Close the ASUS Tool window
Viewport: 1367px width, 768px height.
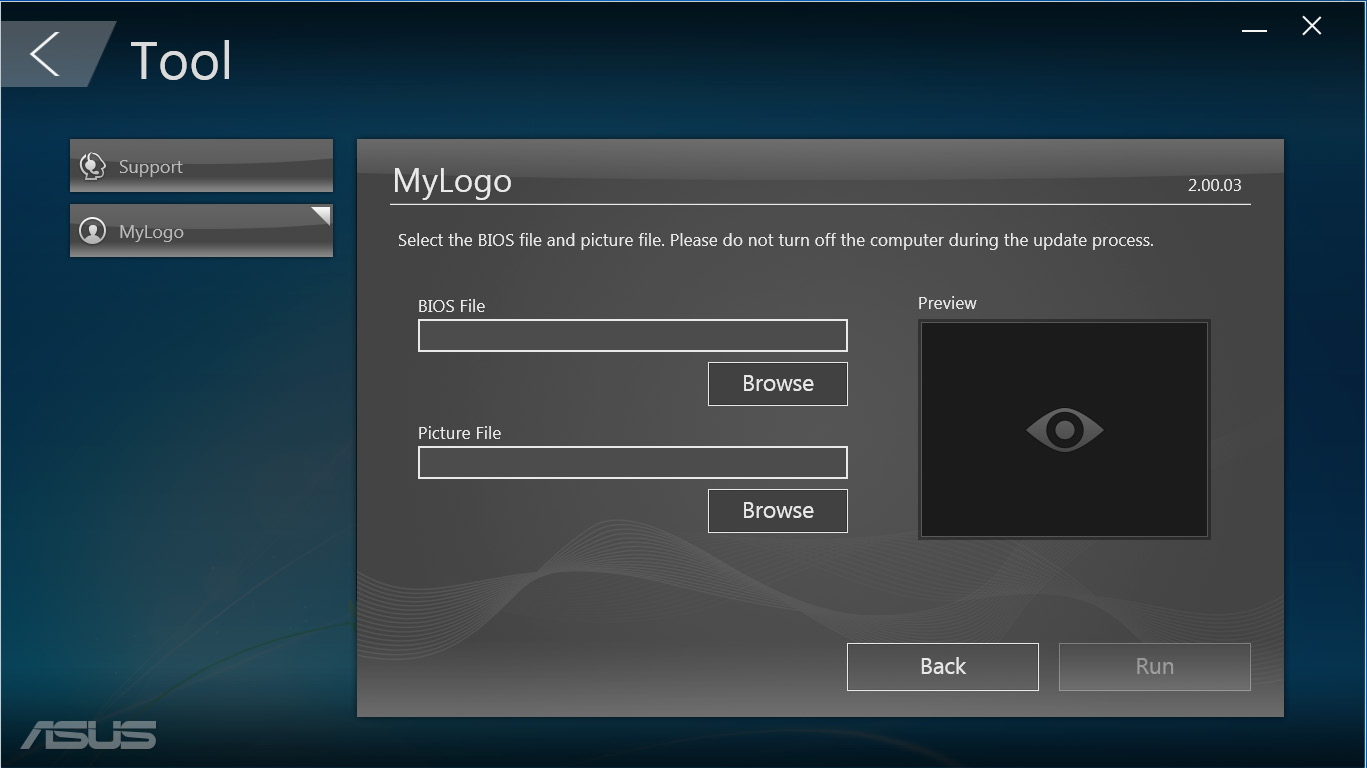pos(1312,26)
